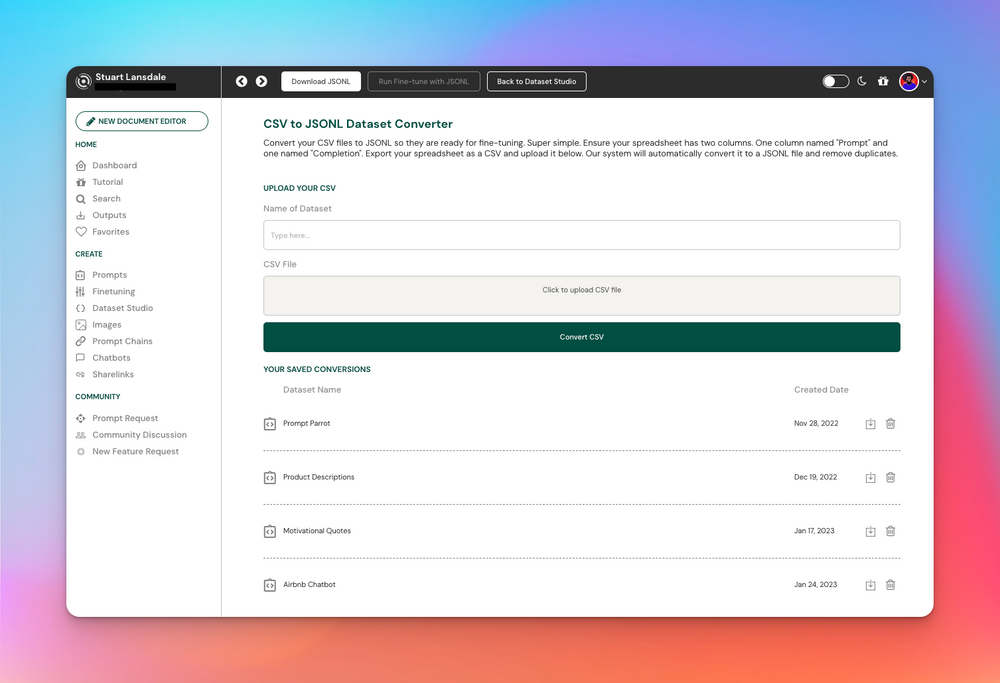The width and height of the screenshot is (1000, 683).
Task: Click the Motivational Quotes file icon
Action: coord(270,531)
